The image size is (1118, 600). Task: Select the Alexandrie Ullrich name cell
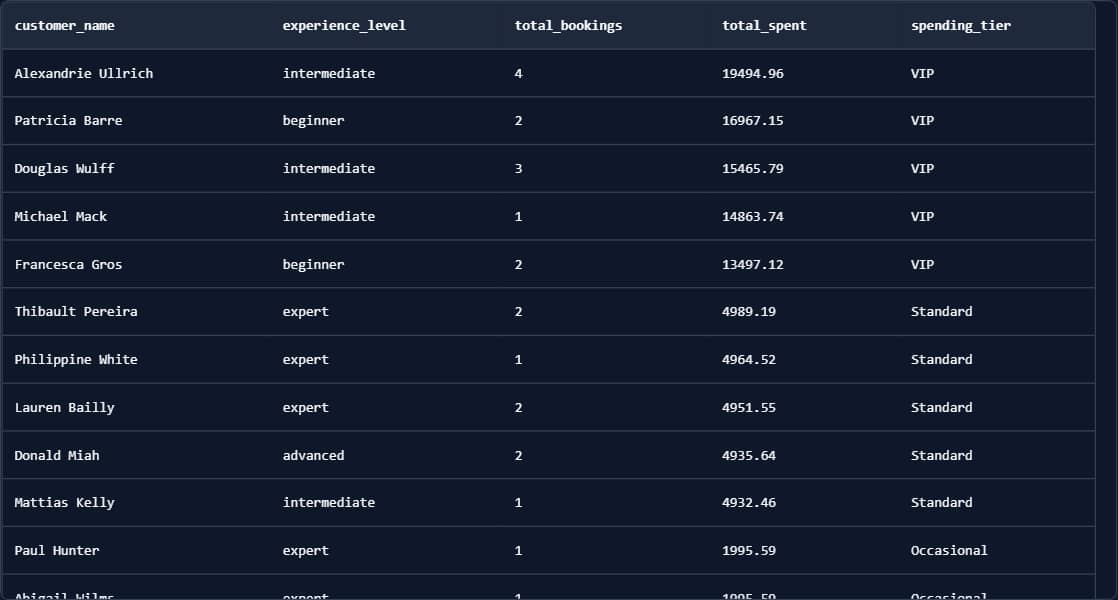tap(84, 73)
